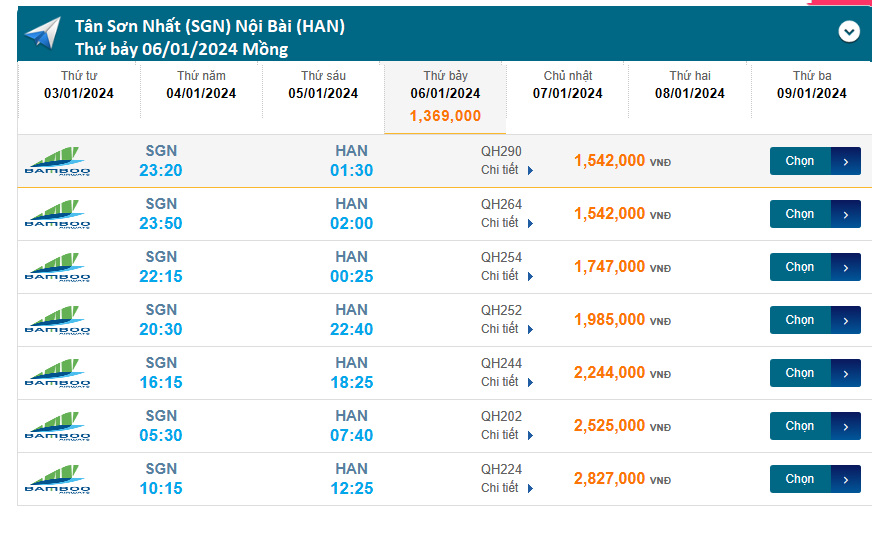Select Chủ nhật 07/01/2024 date tab
The width and height of the screenshot is (872, 545).
tap(567, 85)
